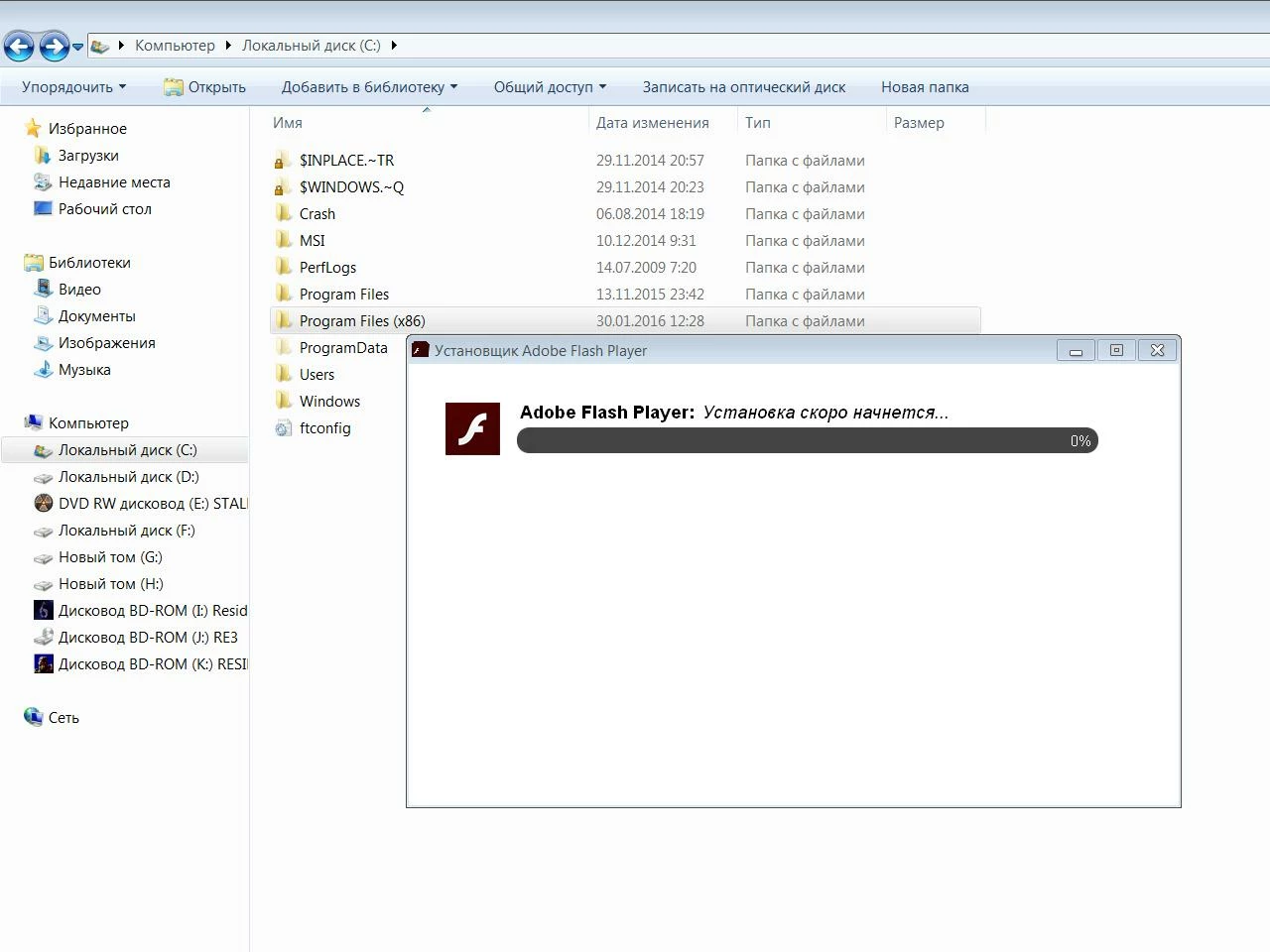Viewport: 1270px width, 952px height.
Task: Open the Музыка library
Action: [84, 370]
